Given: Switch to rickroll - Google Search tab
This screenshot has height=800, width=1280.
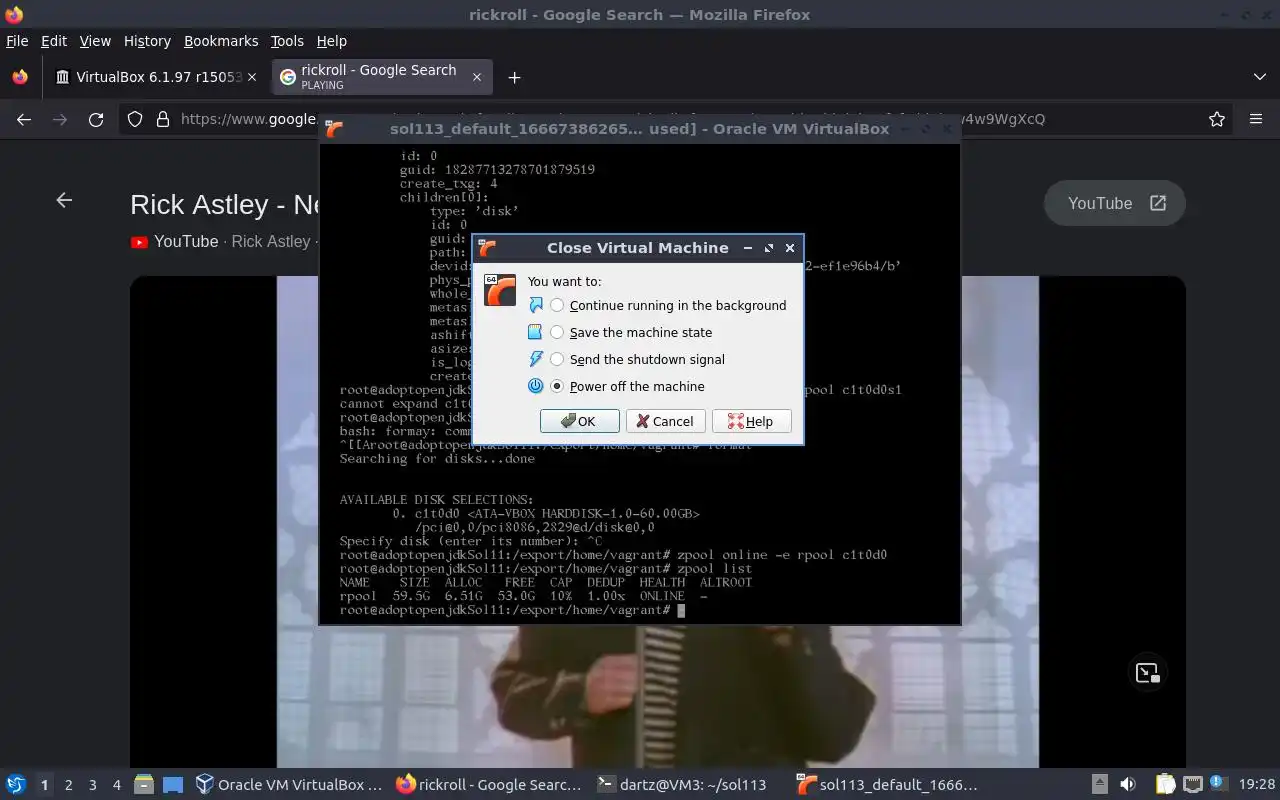Looking at the screenshot, I should point(380,77).
